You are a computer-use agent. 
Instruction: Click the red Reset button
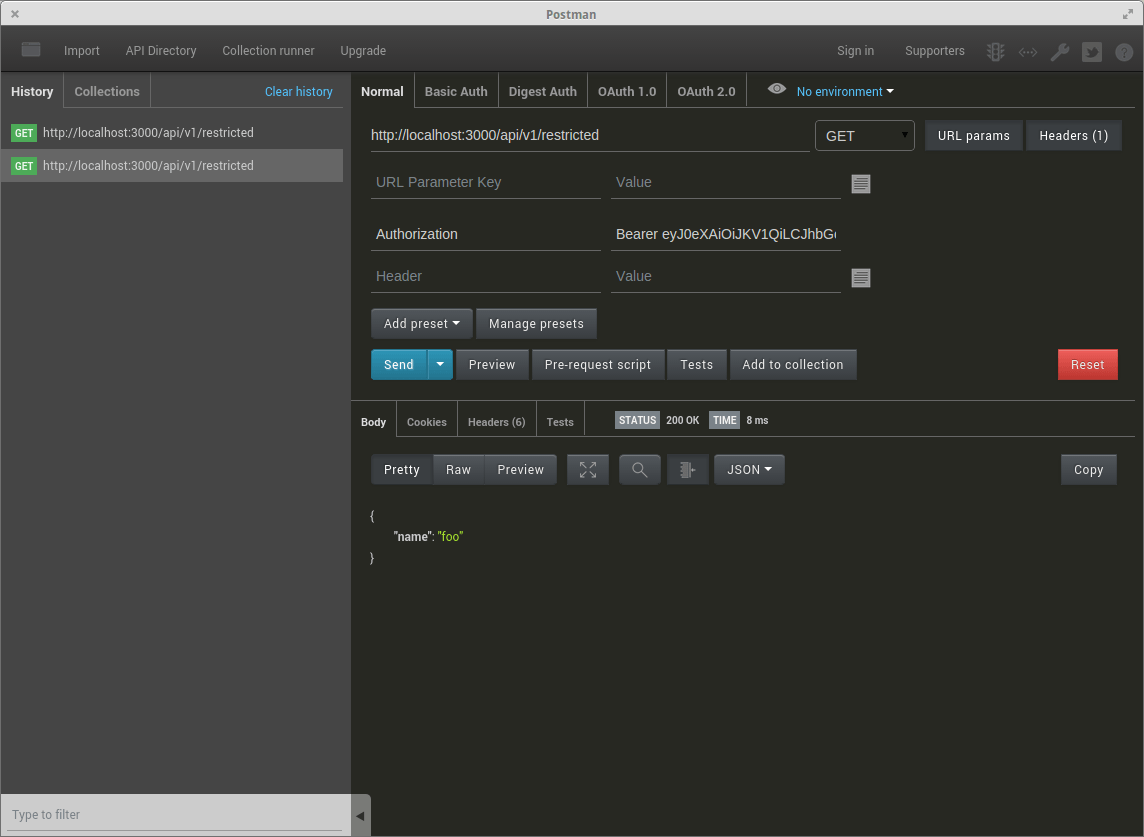point(1087,365)
